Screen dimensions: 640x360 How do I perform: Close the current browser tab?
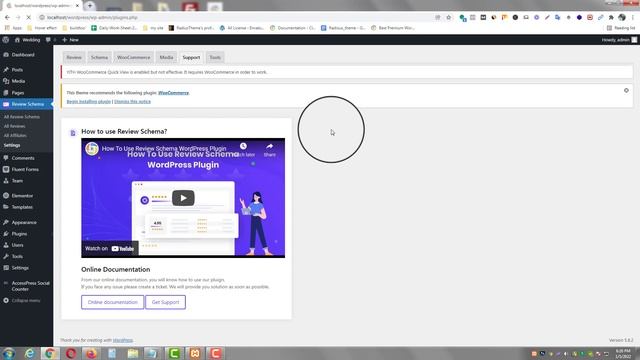77,6
